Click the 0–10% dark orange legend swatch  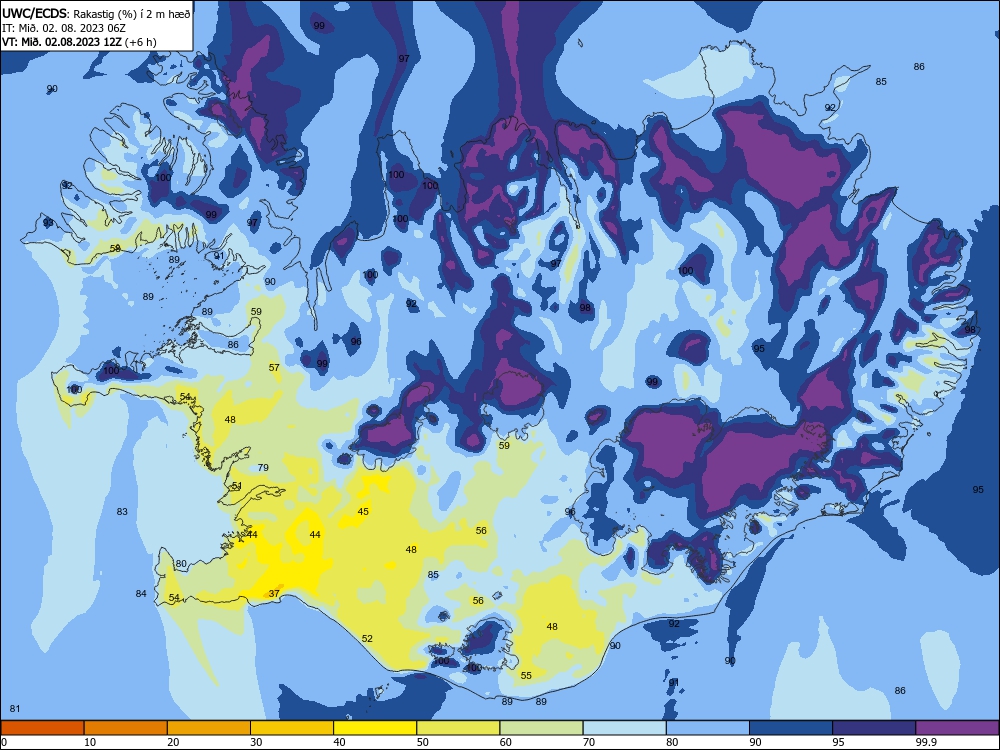(x=42, y=728)
